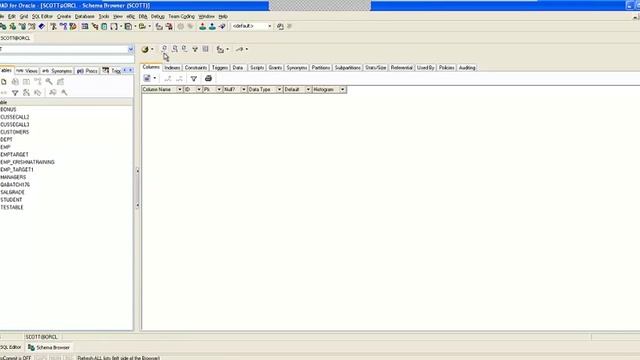
Task: Switch to the Referential tab
Action: pos(402,68)
